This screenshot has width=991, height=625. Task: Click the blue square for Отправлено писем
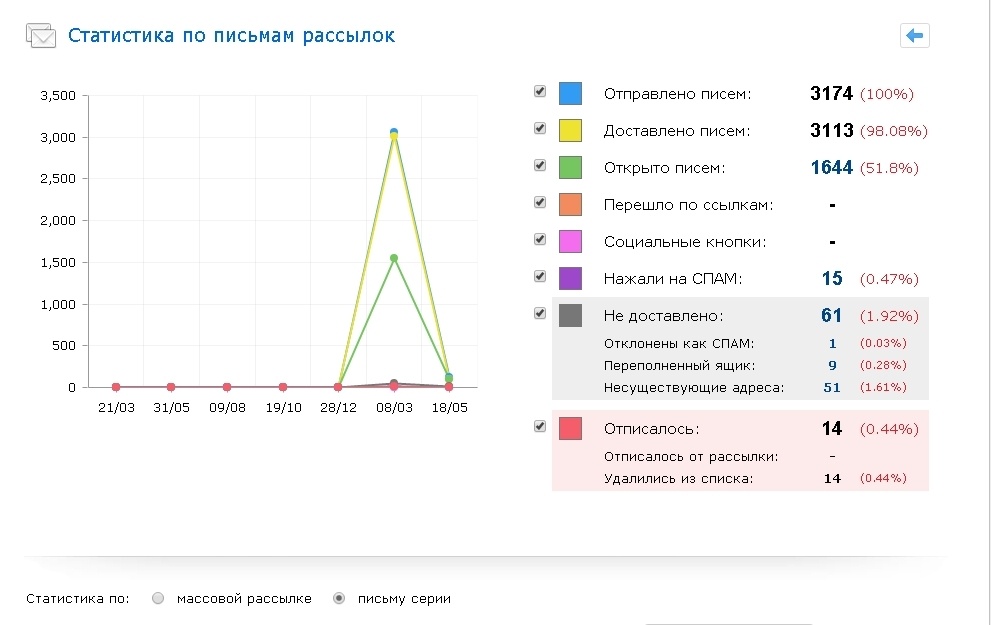[570, 91]
